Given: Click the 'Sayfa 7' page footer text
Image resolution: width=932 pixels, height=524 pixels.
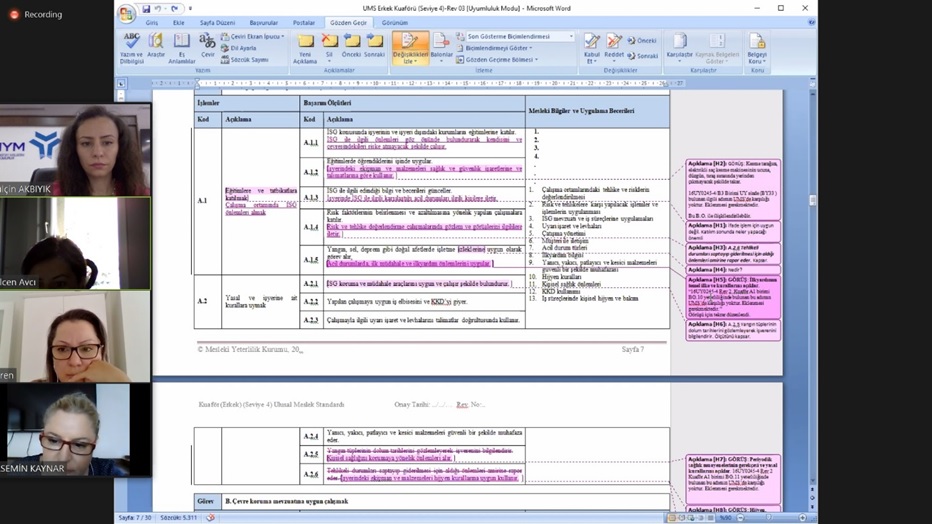Looking at the screenshot, I should point(632,349).
